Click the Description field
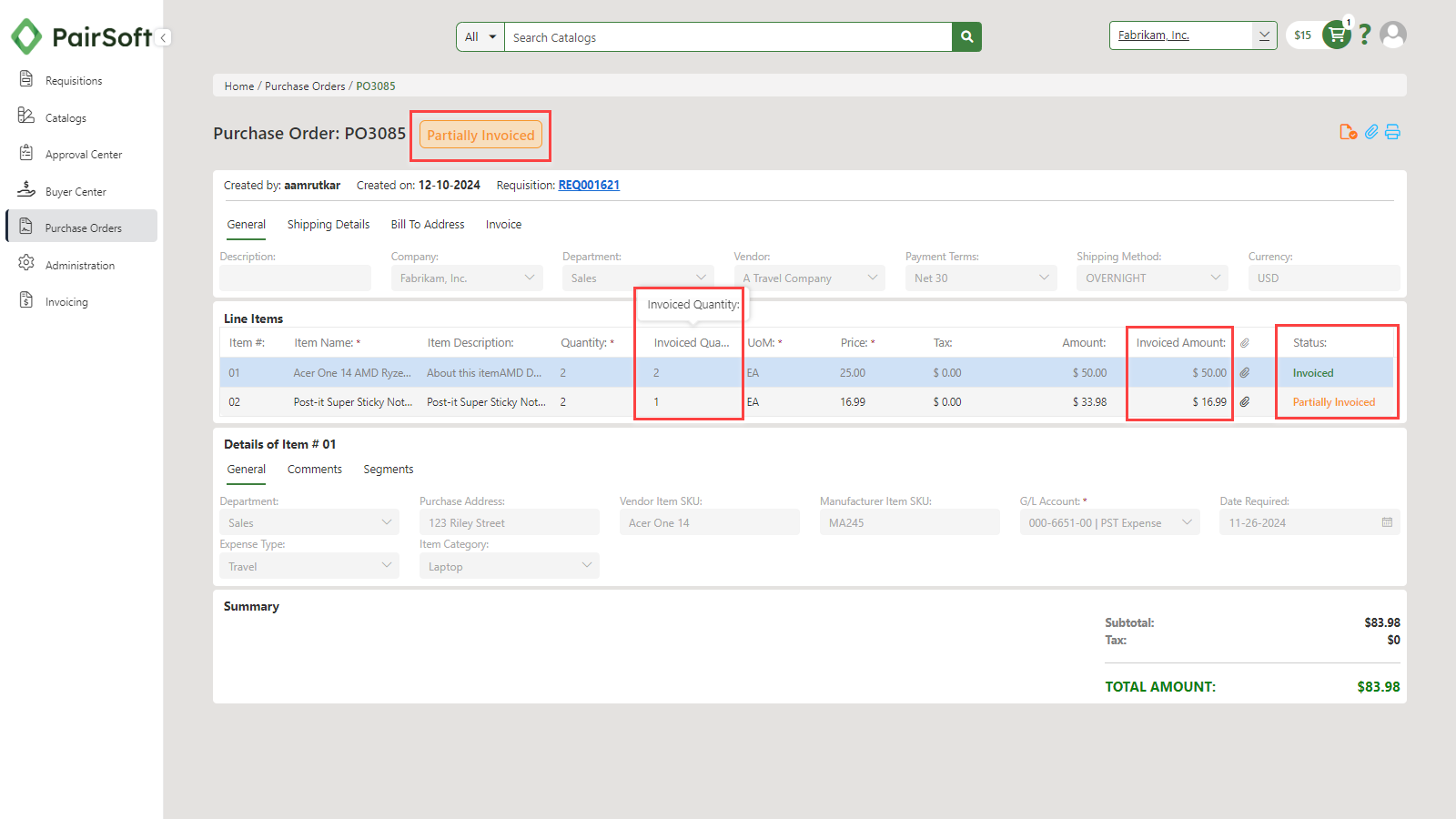1456x819 pixels. point(295,278)
